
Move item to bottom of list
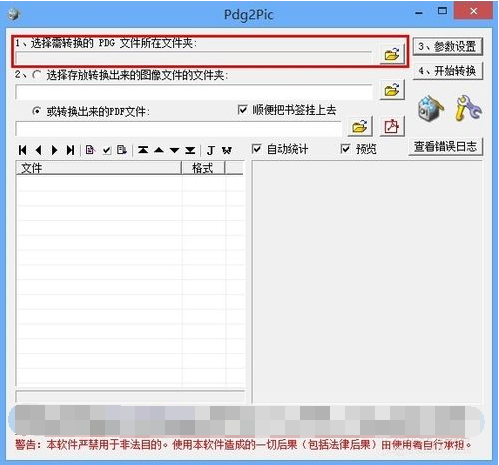coord(190,150)
